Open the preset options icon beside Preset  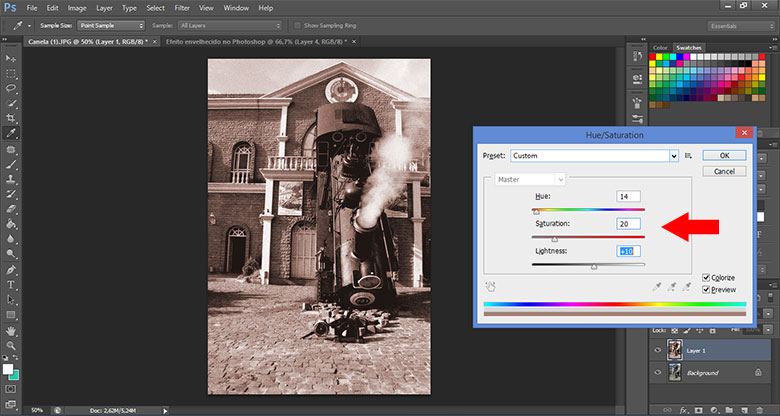pos(688,156)
